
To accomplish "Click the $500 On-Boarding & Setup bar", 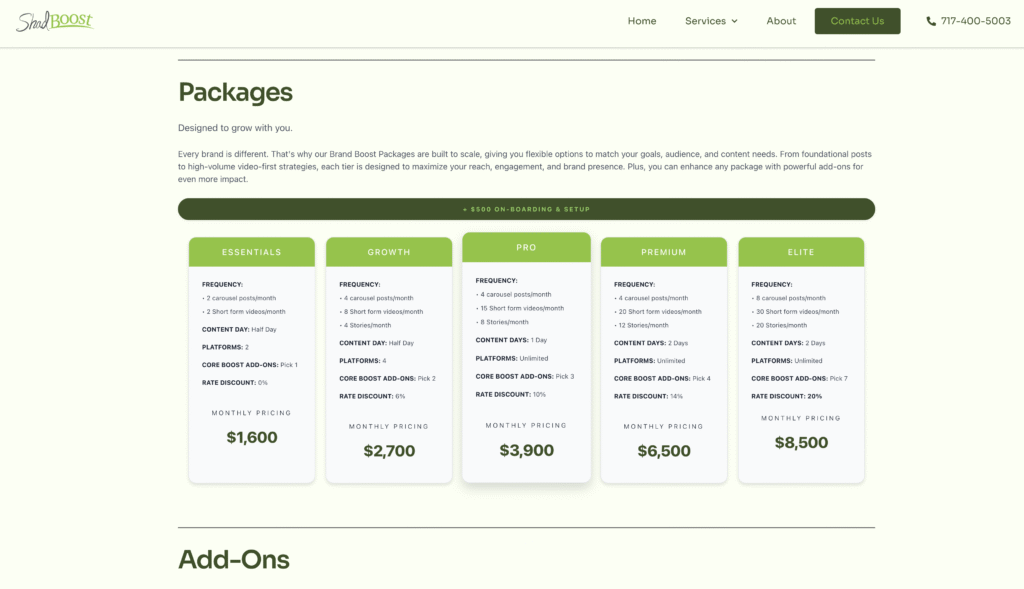I will pos(526,209).
